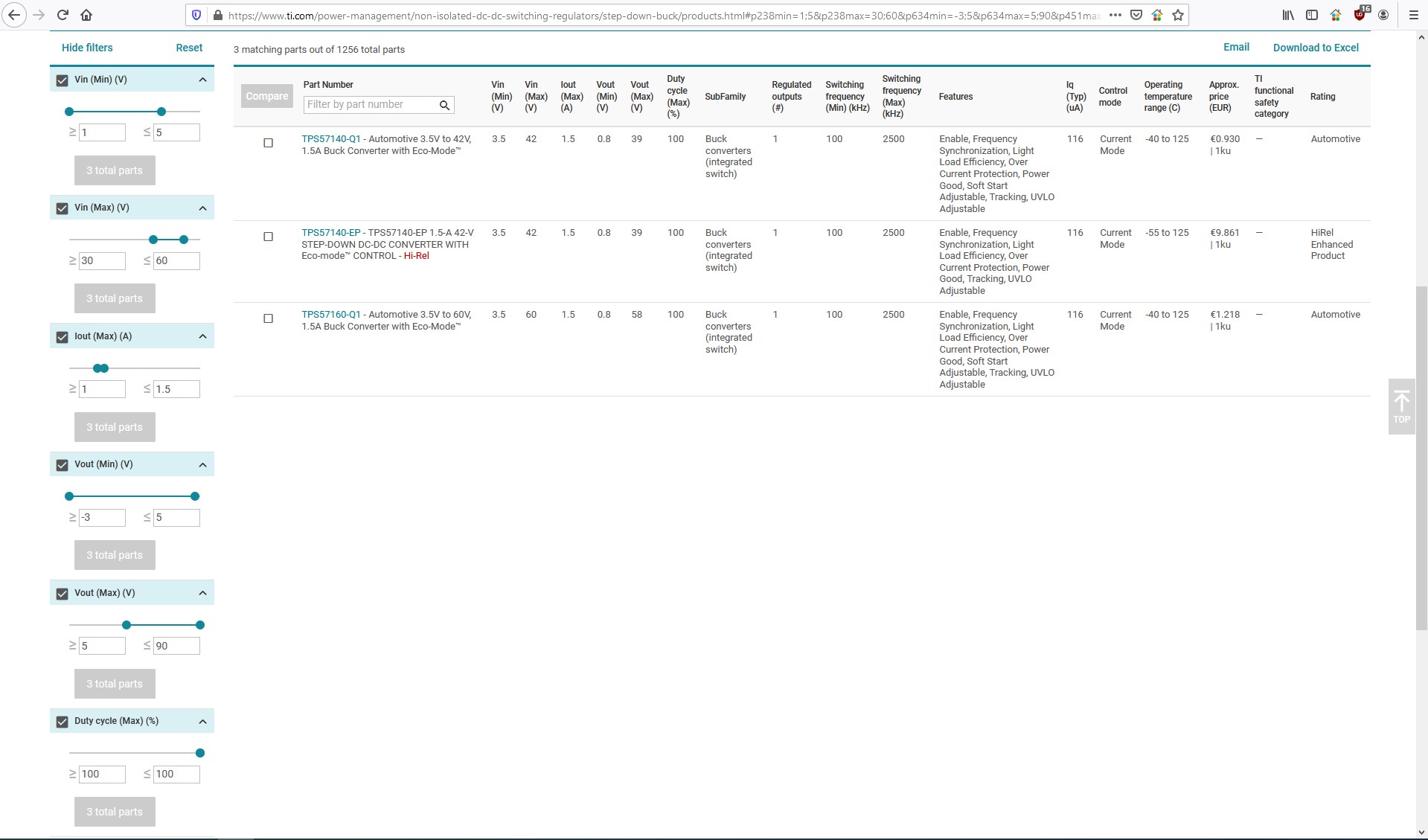
Task: Uncheck the Vout (Min) filter checkbox
Action: pos(63,465)
